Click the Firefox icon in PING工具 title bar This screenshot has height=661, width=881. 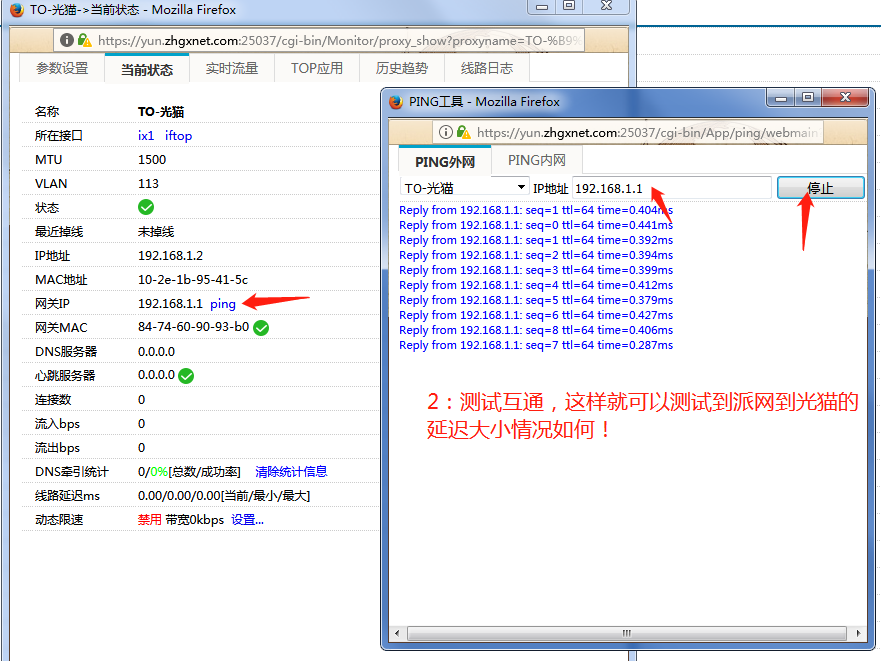pyautogui.click(x=396, y=101)
